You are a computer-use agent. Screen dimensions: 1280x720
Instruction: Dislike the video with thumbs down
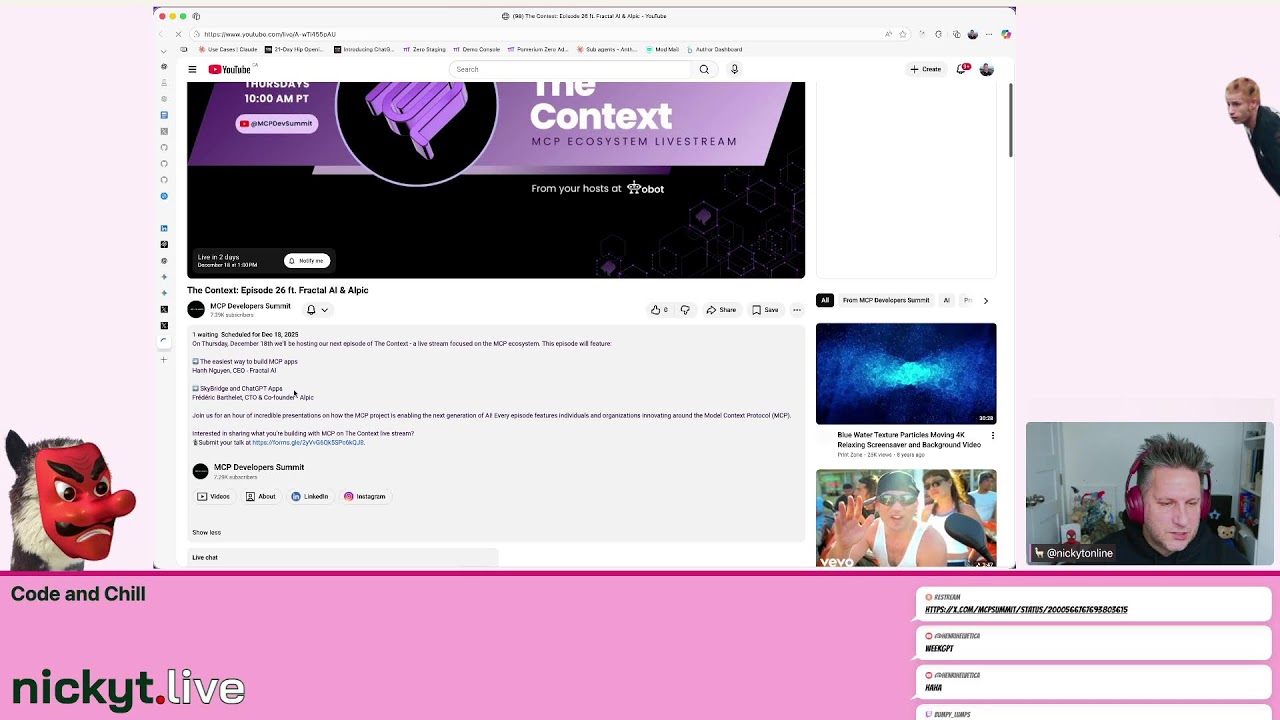click(685, 310)
